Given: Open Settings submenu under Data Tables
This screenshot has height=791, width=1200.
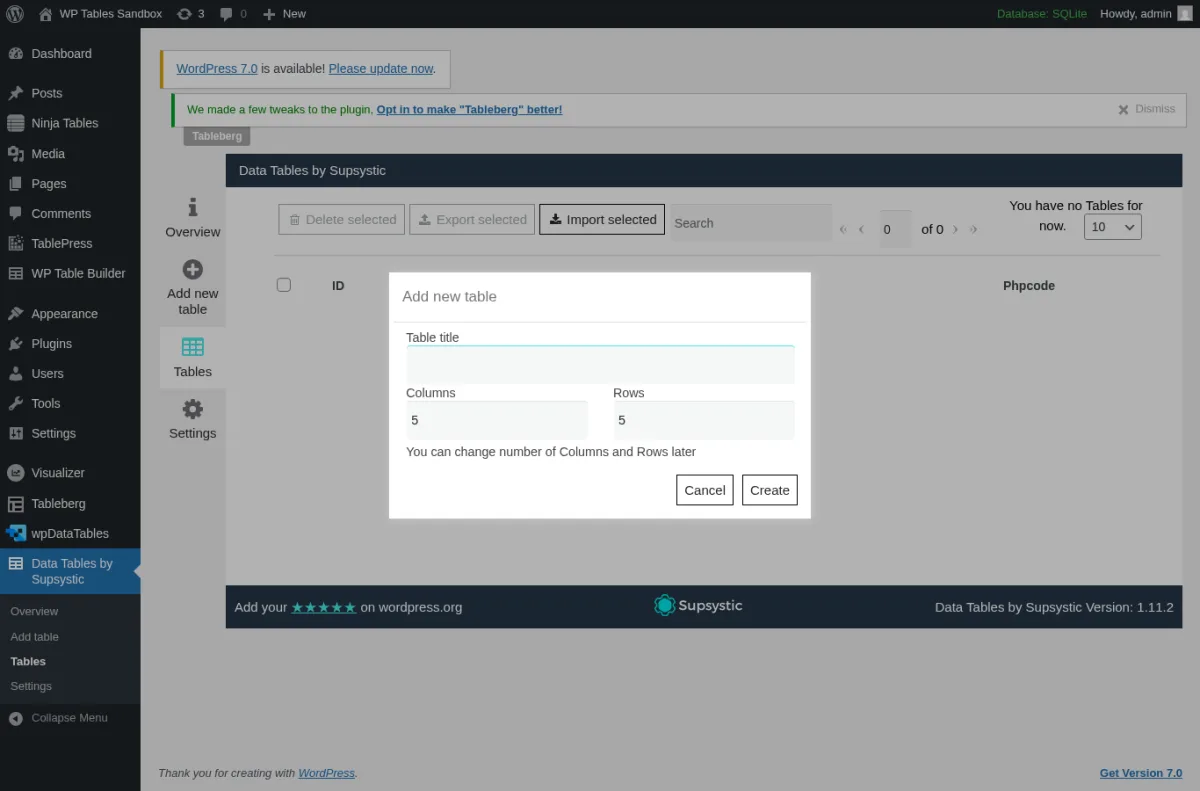Looking at the screenshot, I should pos(31,686).
